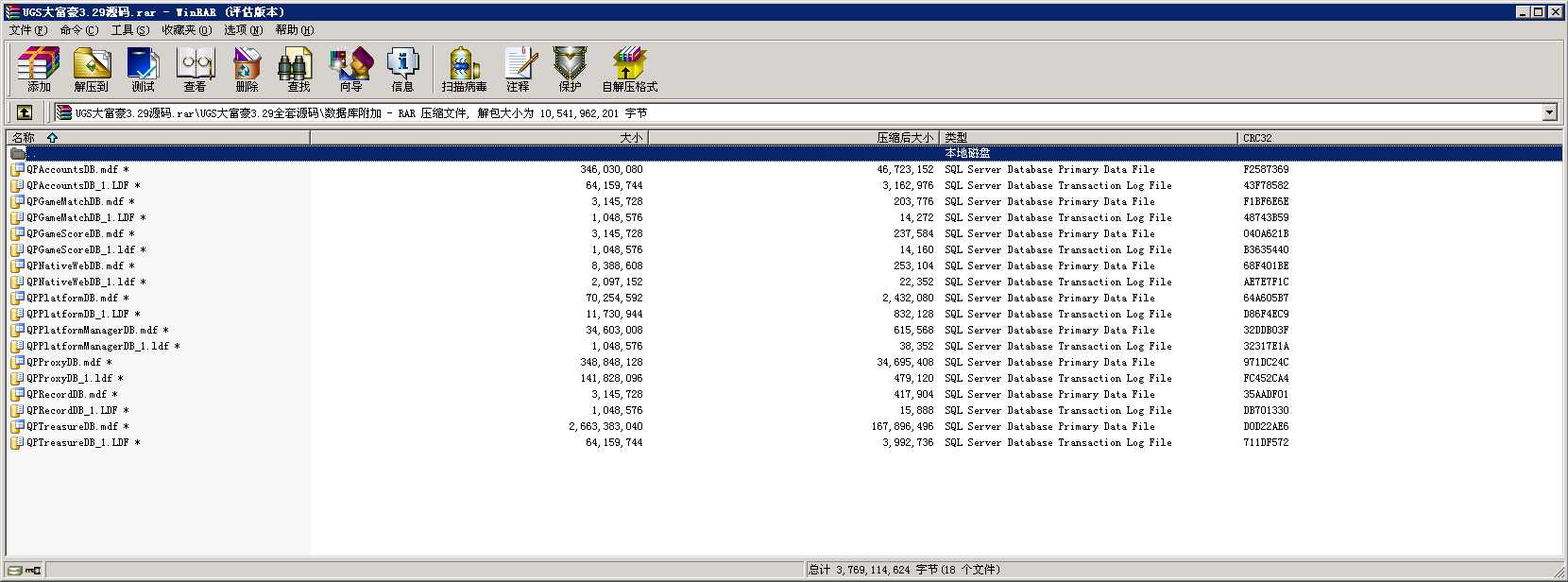Sort by the 大小 column header
1568x582 pixels.
coord(479,138)
